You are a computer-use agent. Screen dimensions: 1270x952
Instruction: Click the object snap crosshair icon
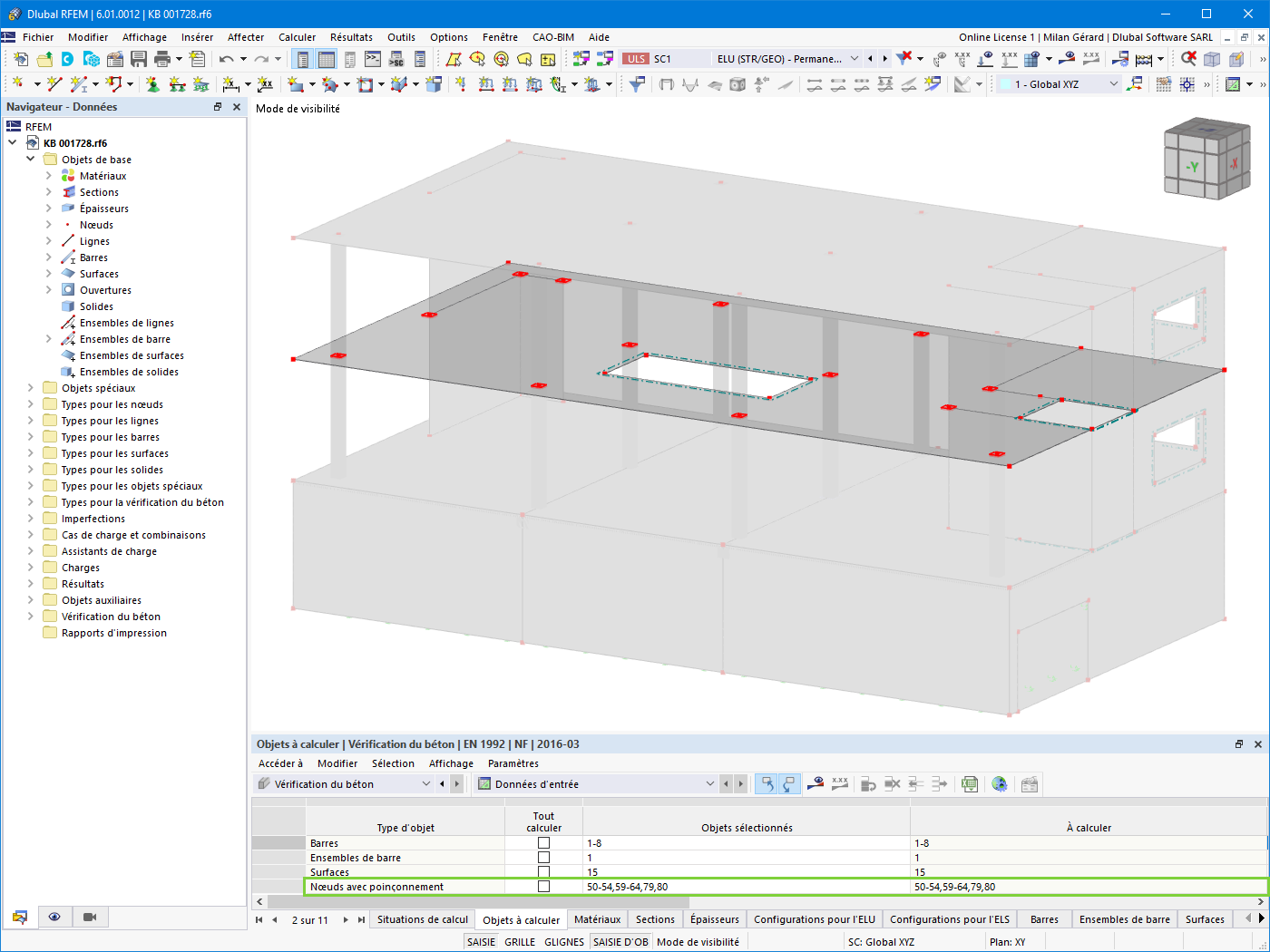coord(1187,84)
